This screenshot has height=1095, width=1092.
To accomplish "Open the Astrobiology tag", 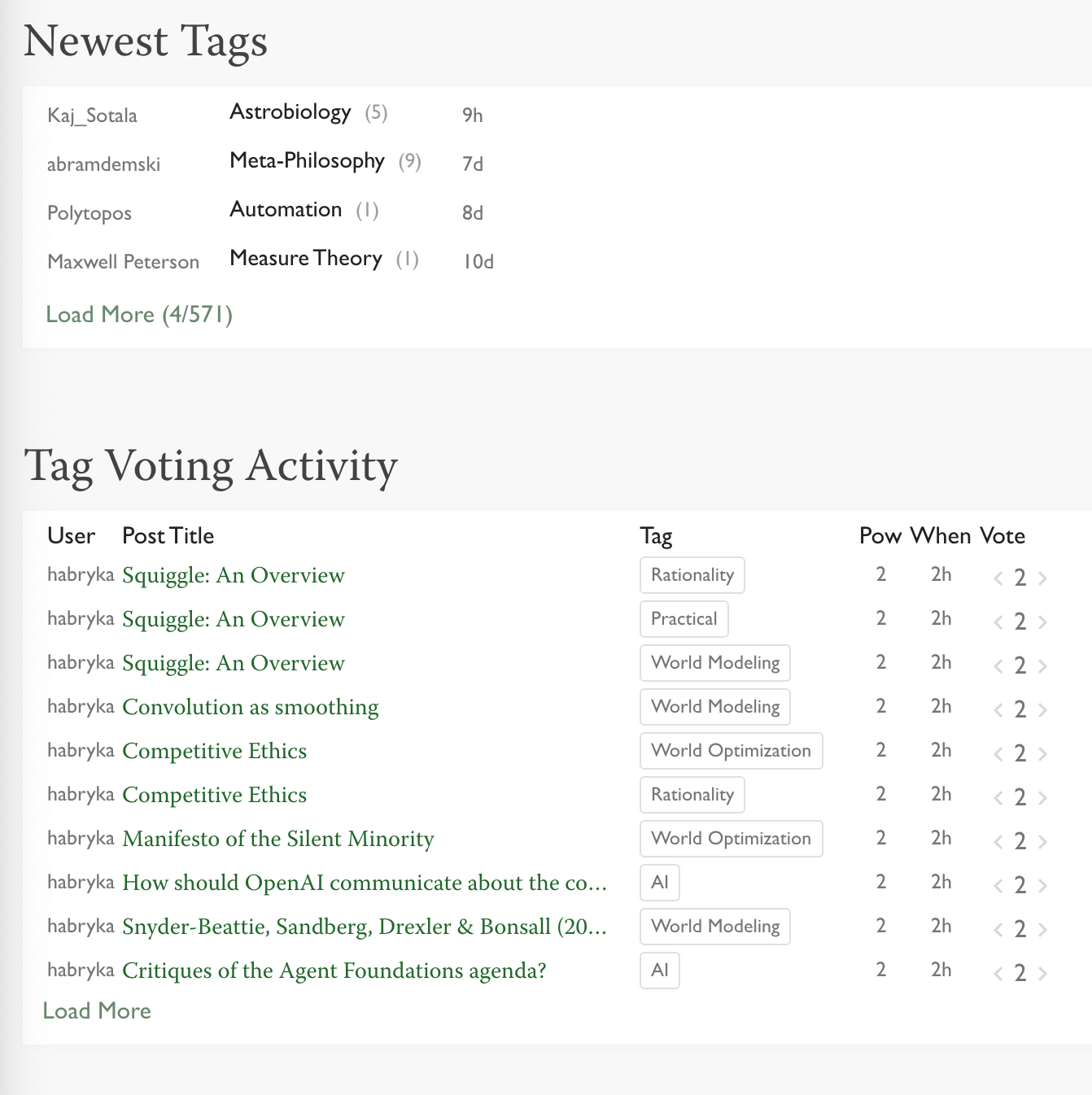I will 290,112.
